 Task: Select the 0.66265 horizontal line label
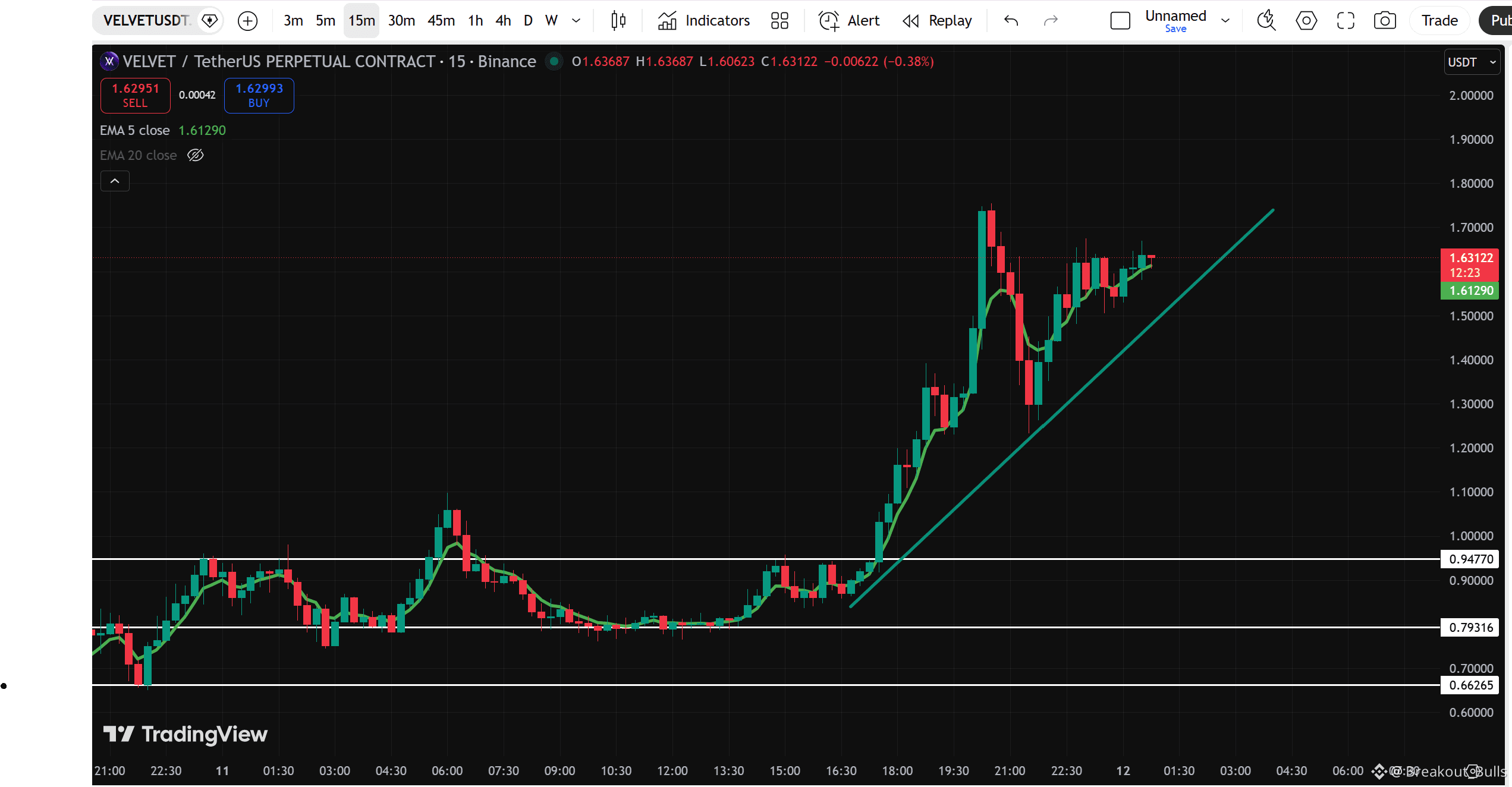[x=1470, y=685]
